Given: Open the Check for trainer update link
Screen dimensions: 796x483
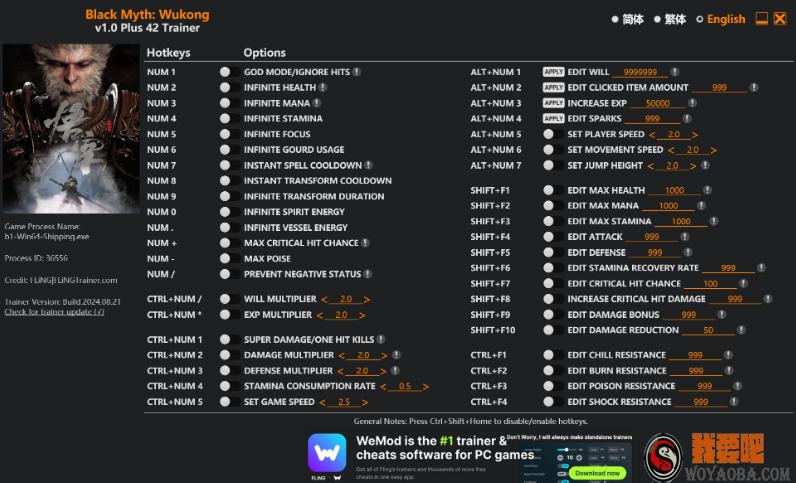Looking at the screenshot, I should 54,312.
